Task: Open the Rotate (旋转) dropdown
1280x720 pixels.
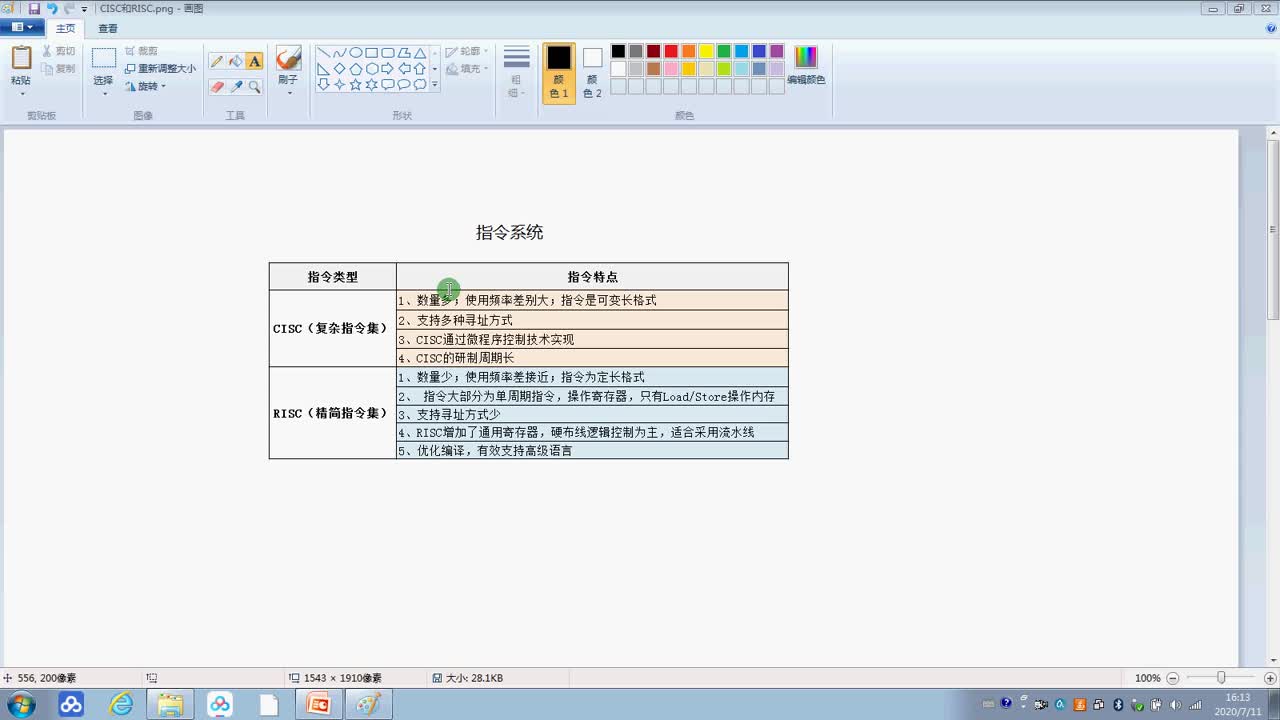Action: (x=145, y=86)
